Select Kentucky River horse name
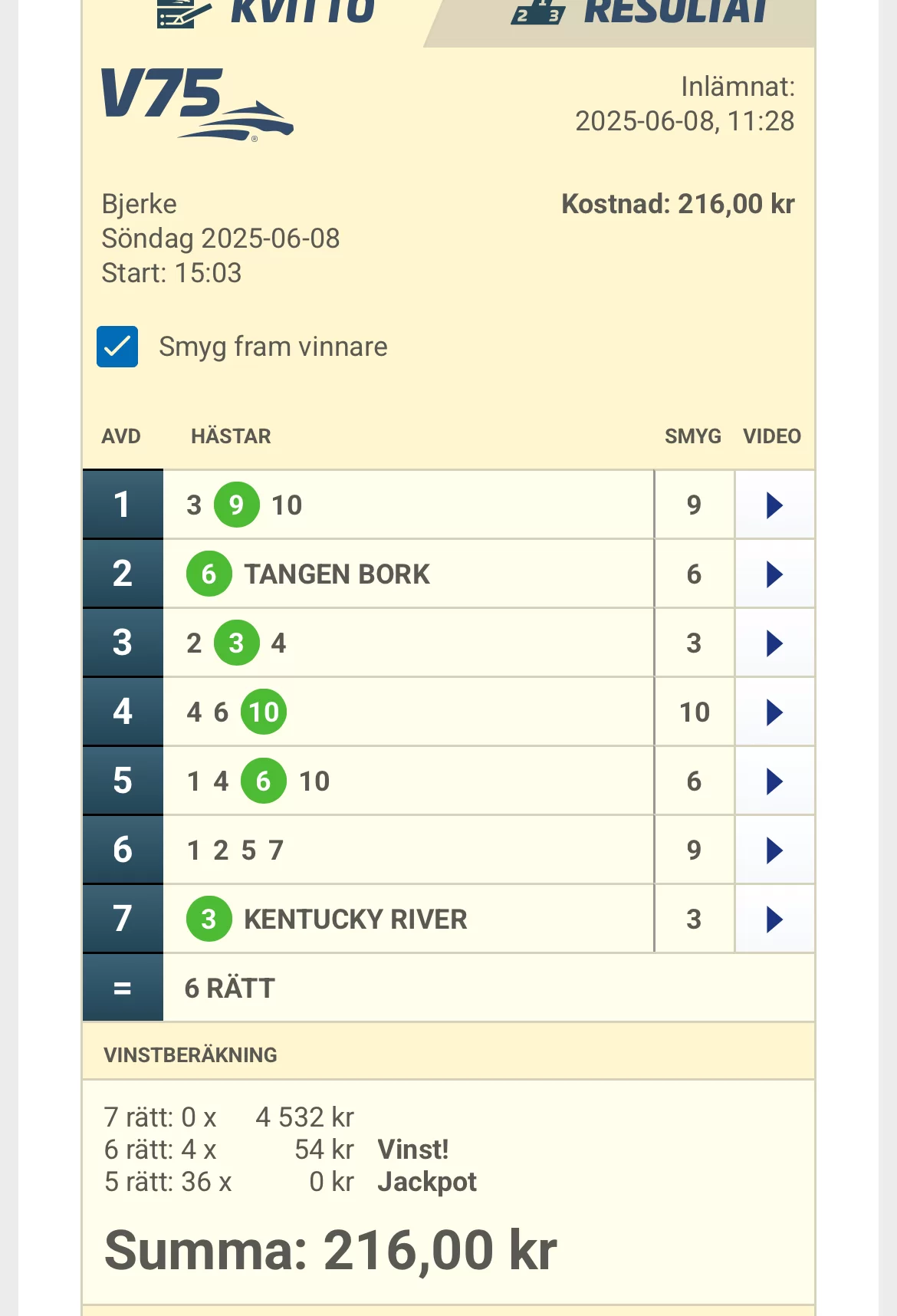The image size is (897, 1316). tap(355, 920)
